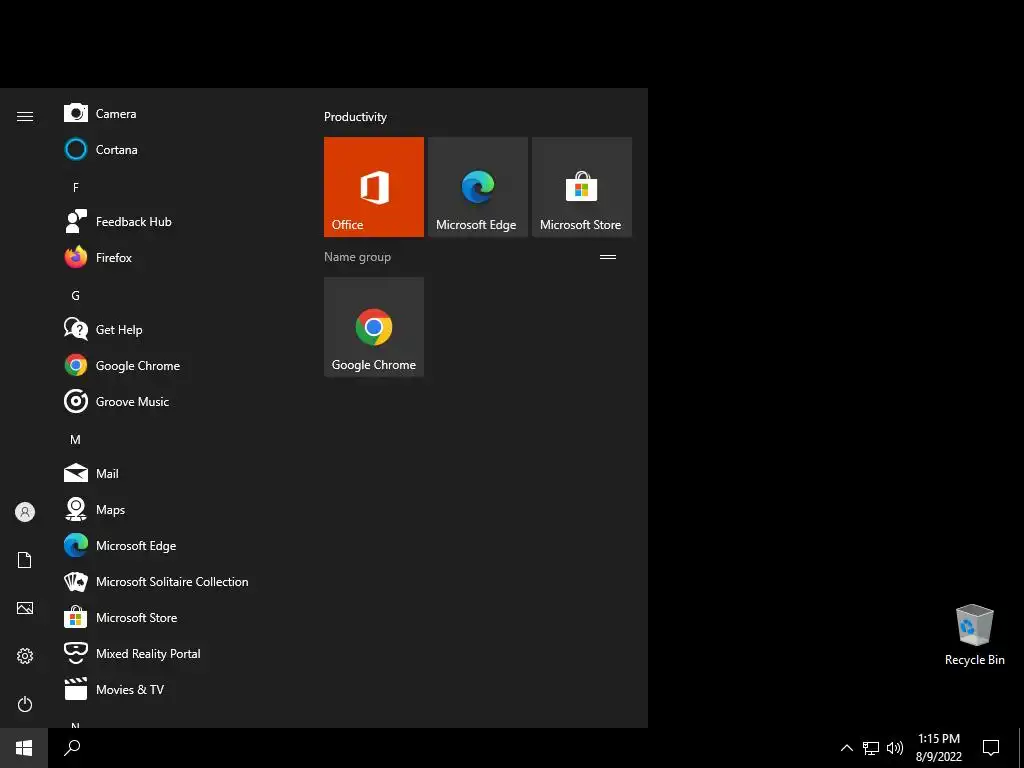Click the Microsoft Store tile
Screen dimensions: 1024x768
click(x=582, y=187)
